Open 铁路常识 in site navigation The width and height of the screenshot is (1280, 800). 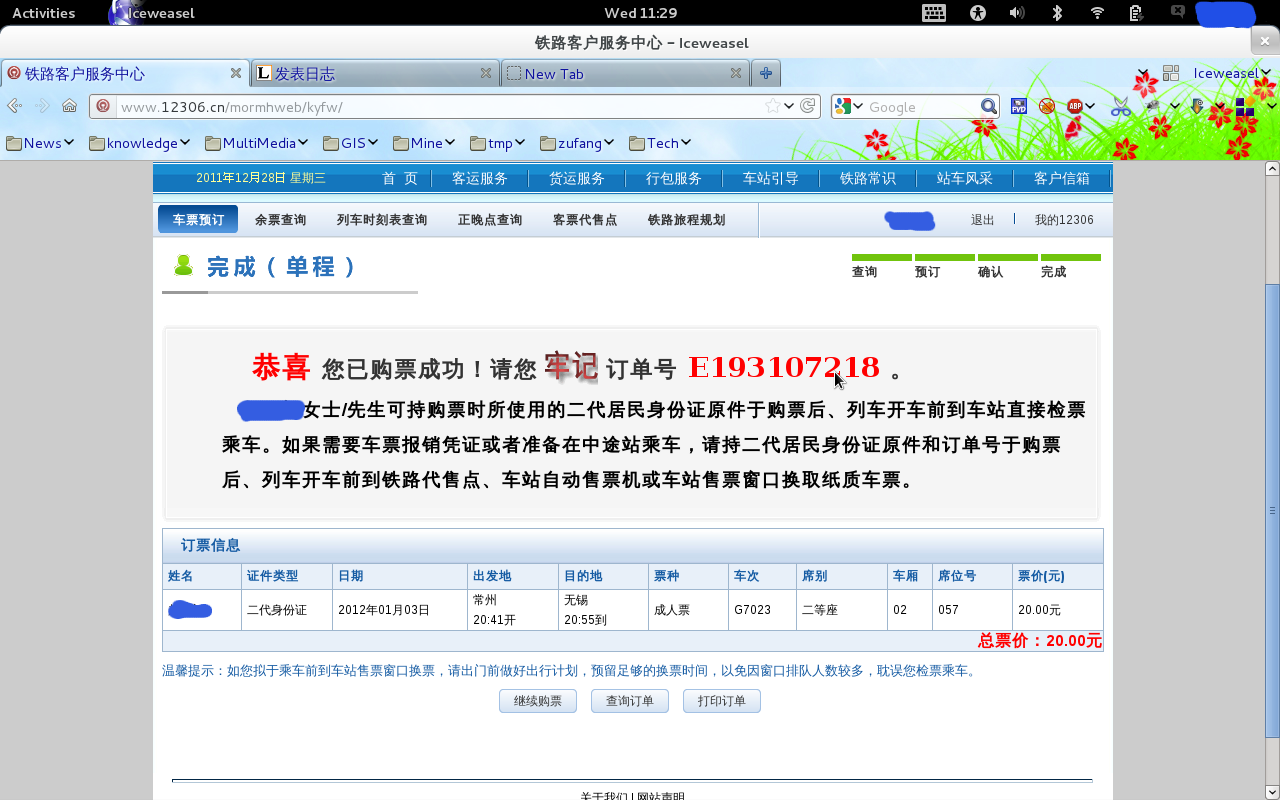[x=868, y=179]
